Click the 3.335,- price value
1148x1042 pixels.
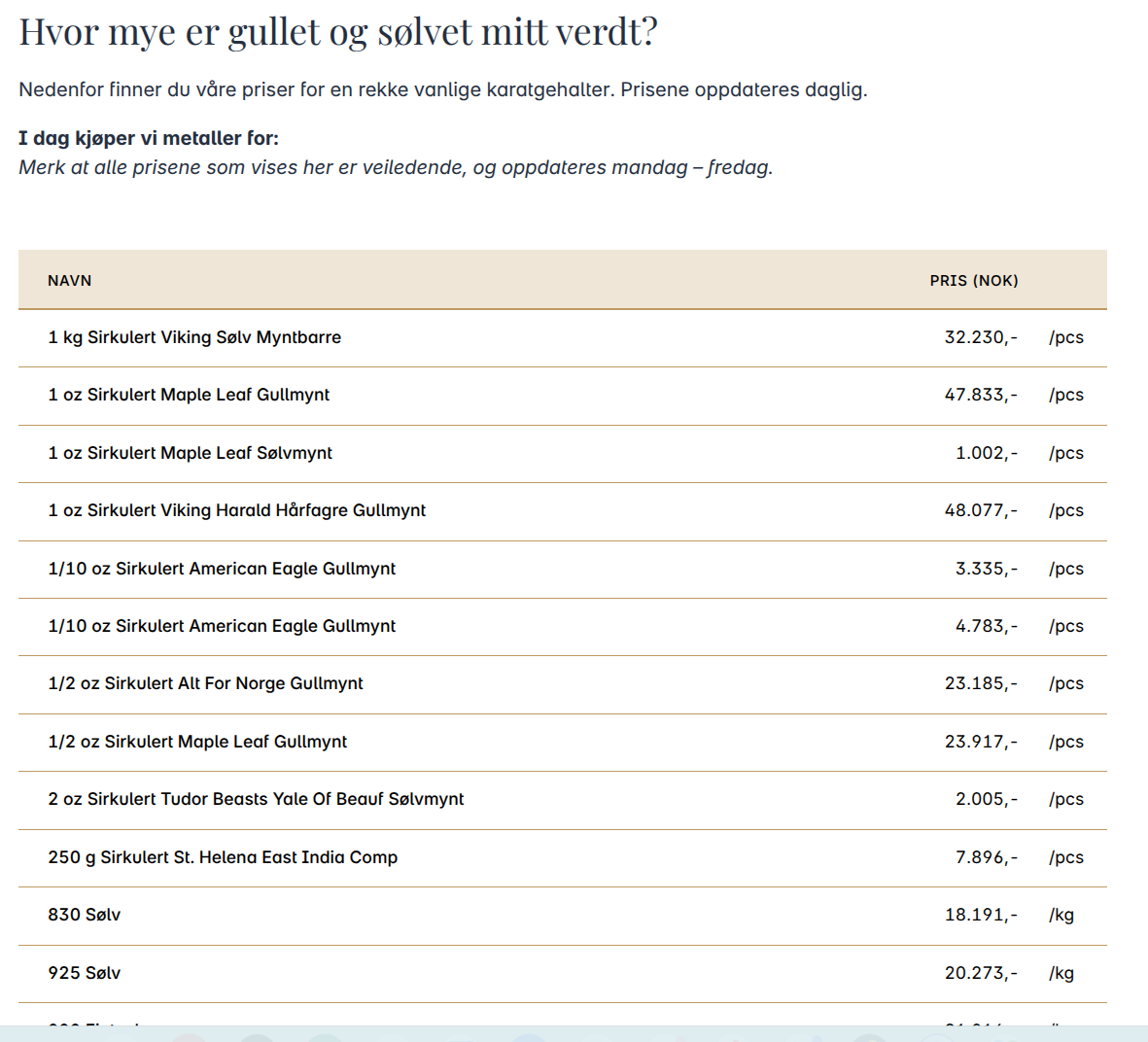pos(986,569)
